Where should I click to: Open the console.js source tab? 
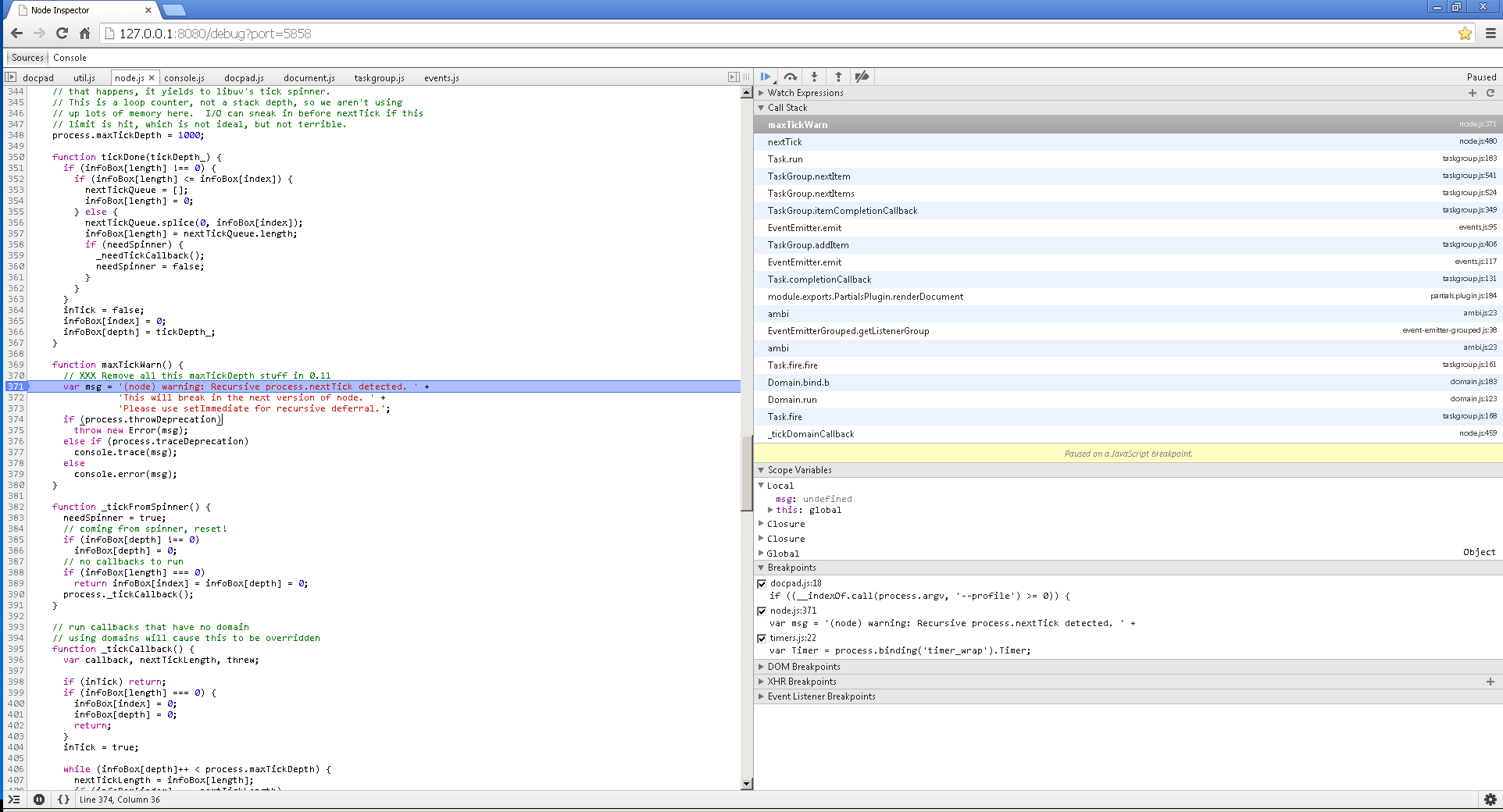(x=184, y=78)
